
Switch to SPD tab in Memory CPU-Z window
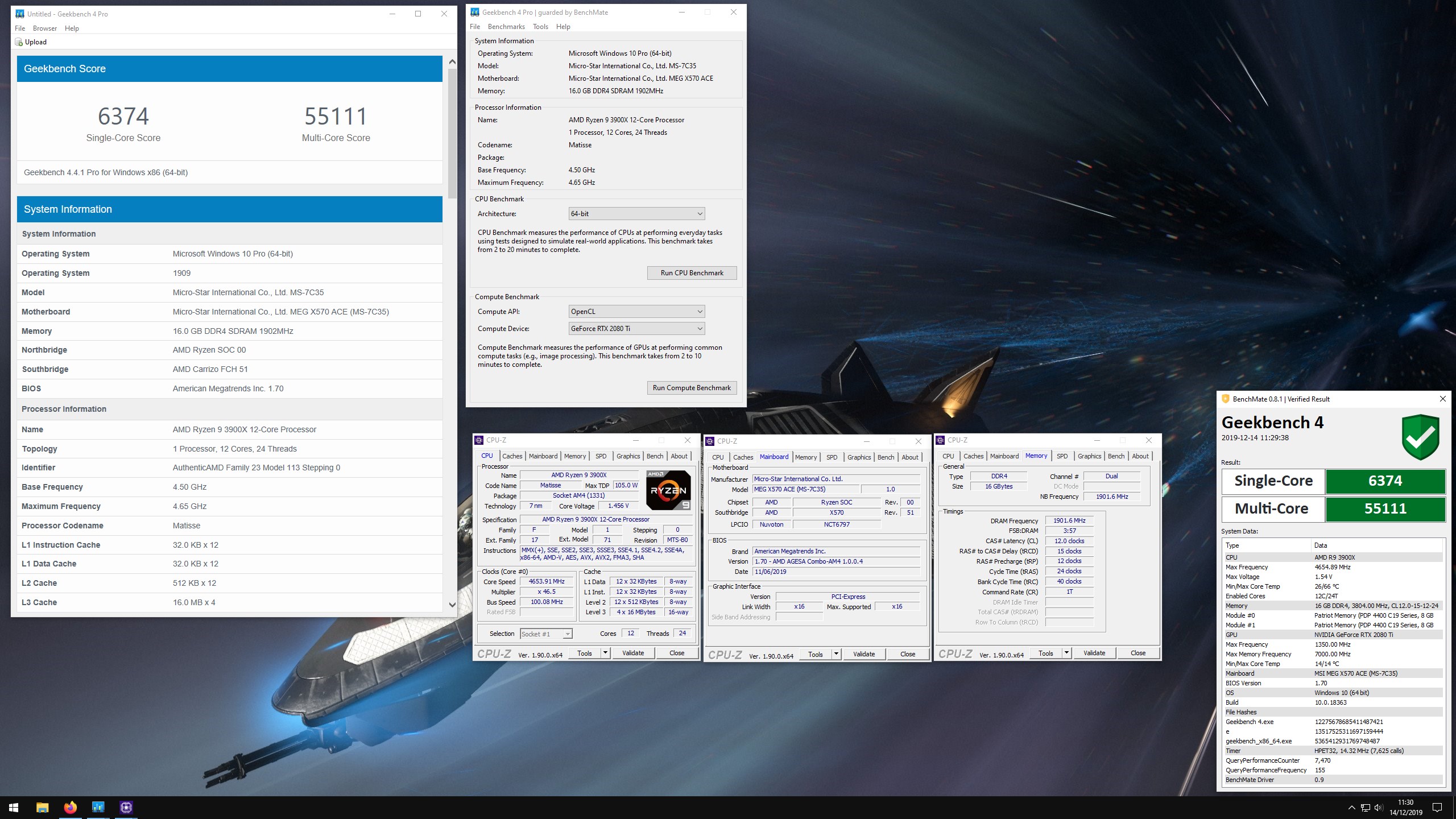1062,456
